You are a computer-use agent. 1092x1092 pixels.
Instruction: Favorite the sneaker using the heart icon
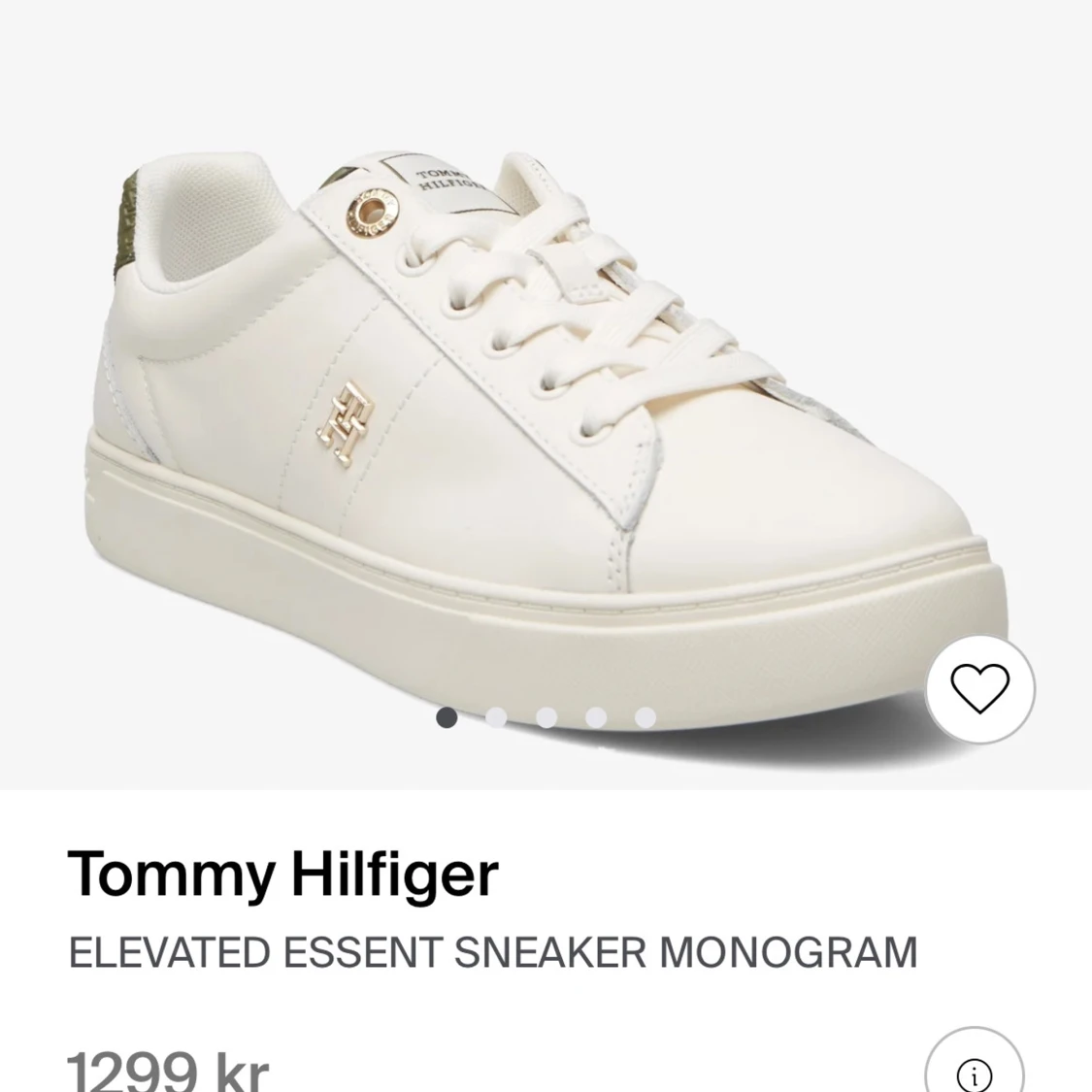pyautogui.click(x=979, y=687)
